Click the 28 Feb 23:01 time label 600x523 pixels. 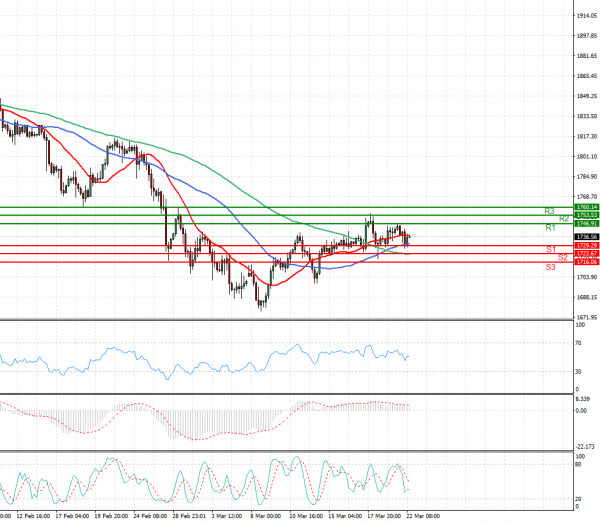tap(189, 516)
